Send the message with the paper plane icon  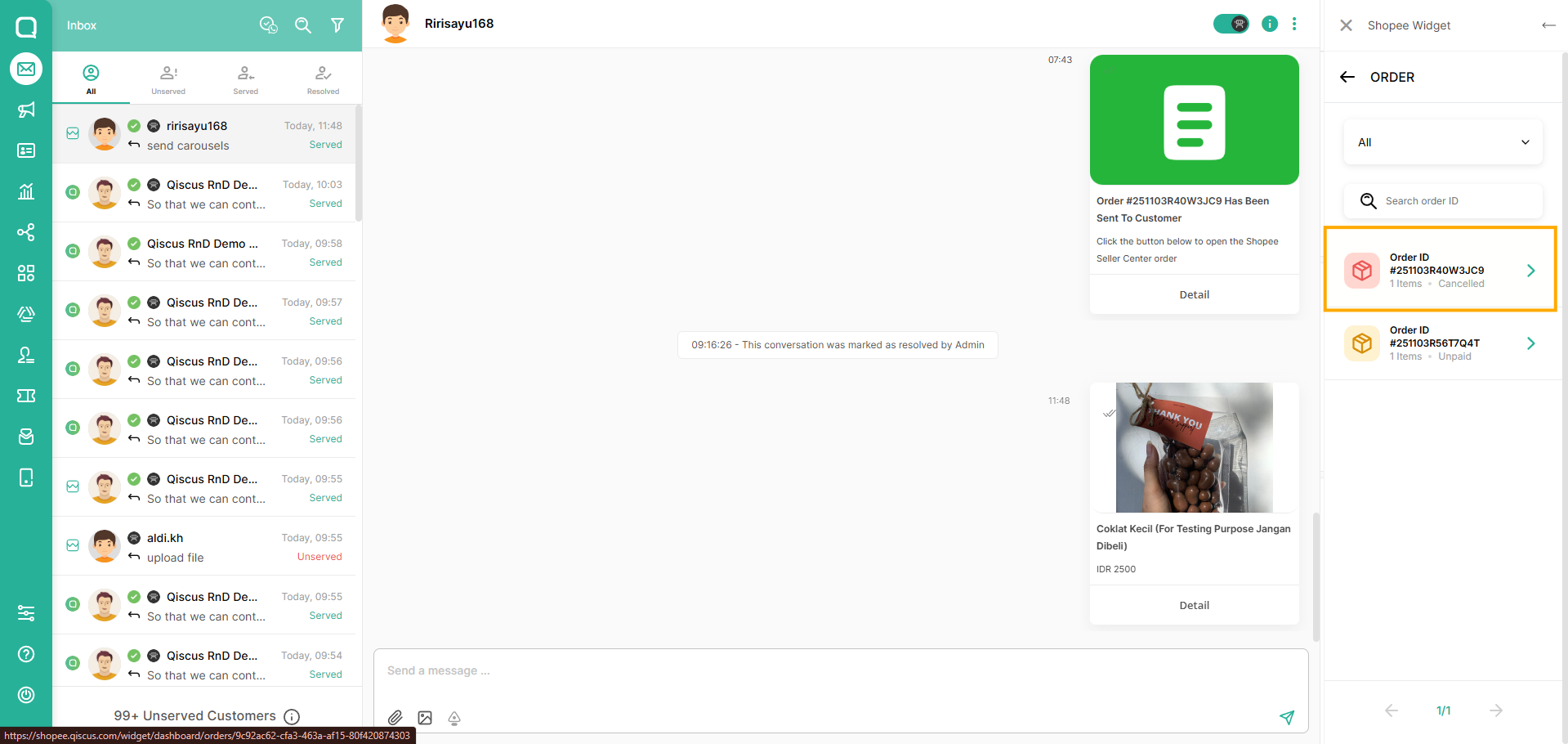(x=1287, y=717)
